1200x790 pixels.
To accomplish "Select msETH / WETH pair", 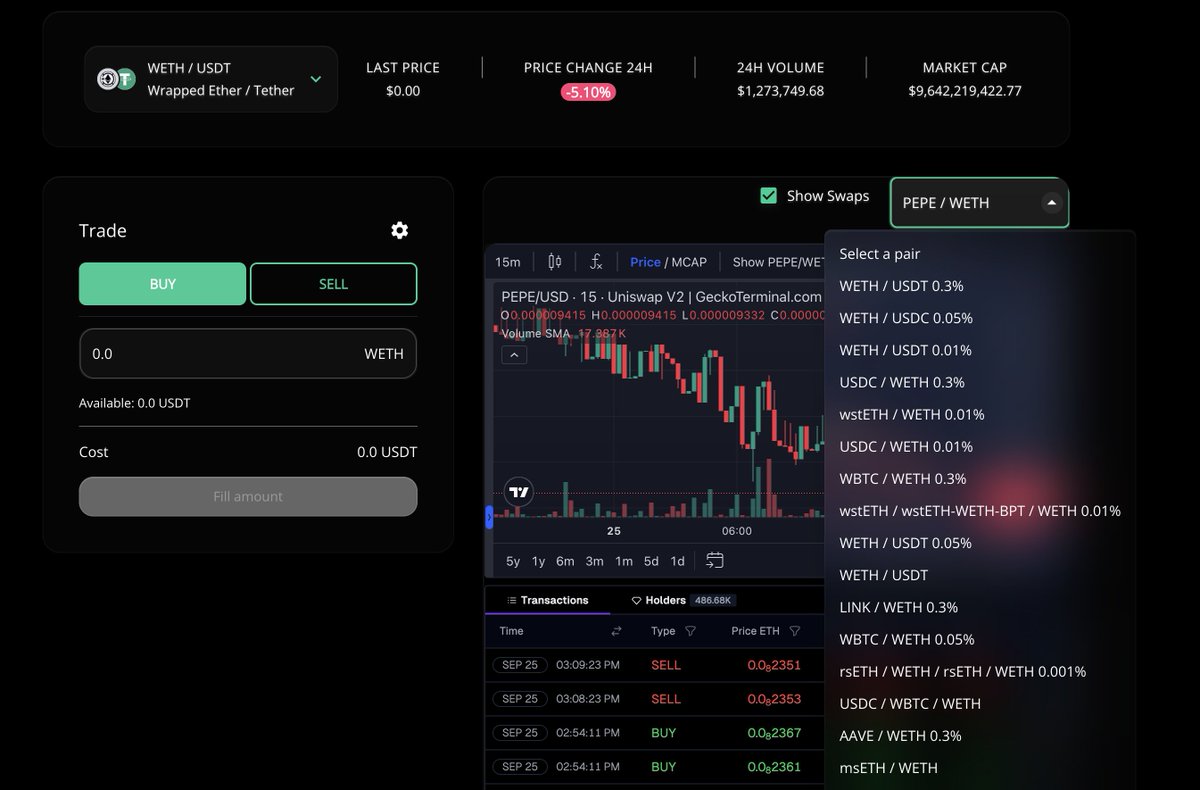I will click(889, 768).
